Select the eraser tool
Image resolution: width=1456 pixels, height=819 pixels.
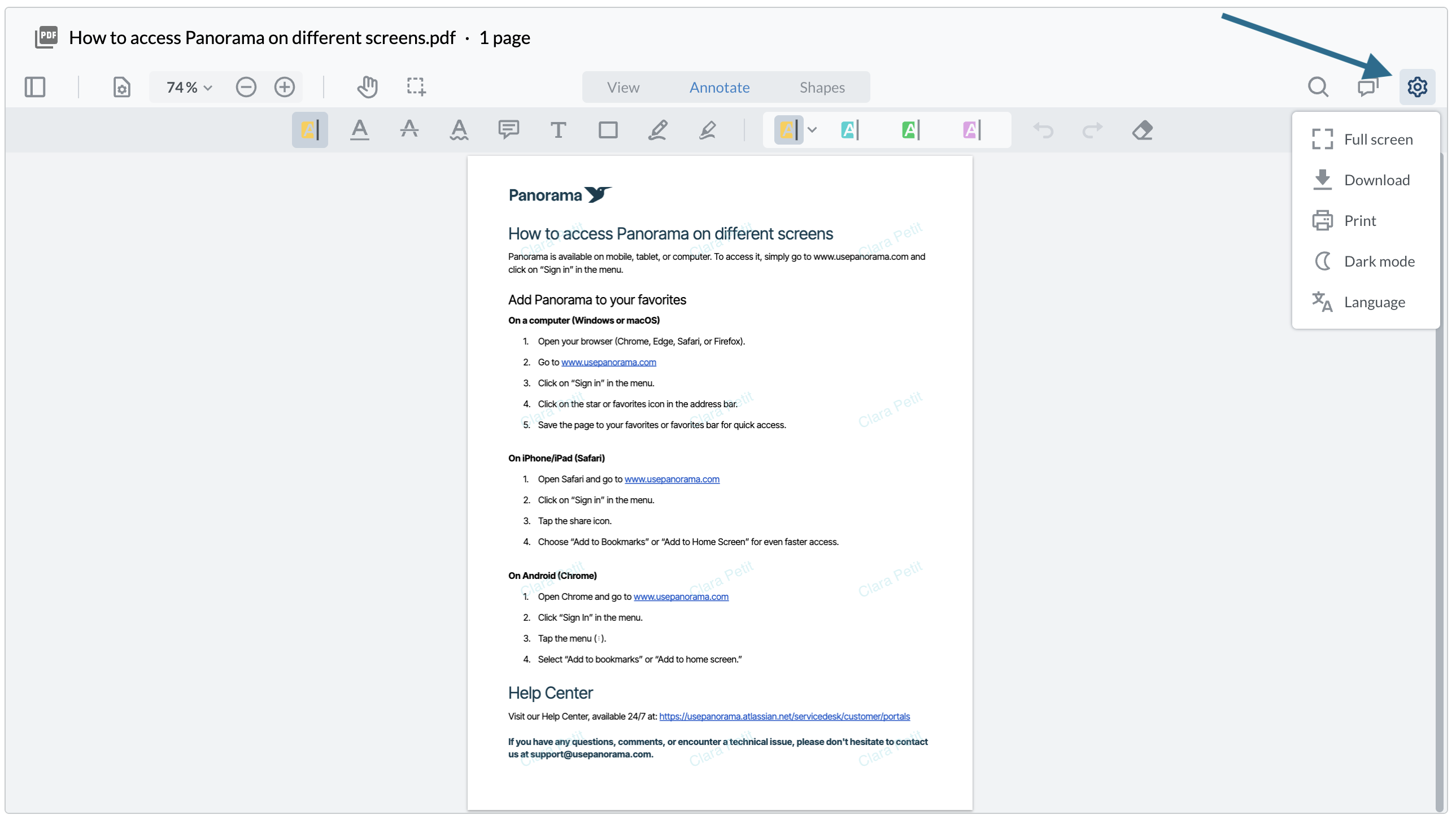[1143, 130]
